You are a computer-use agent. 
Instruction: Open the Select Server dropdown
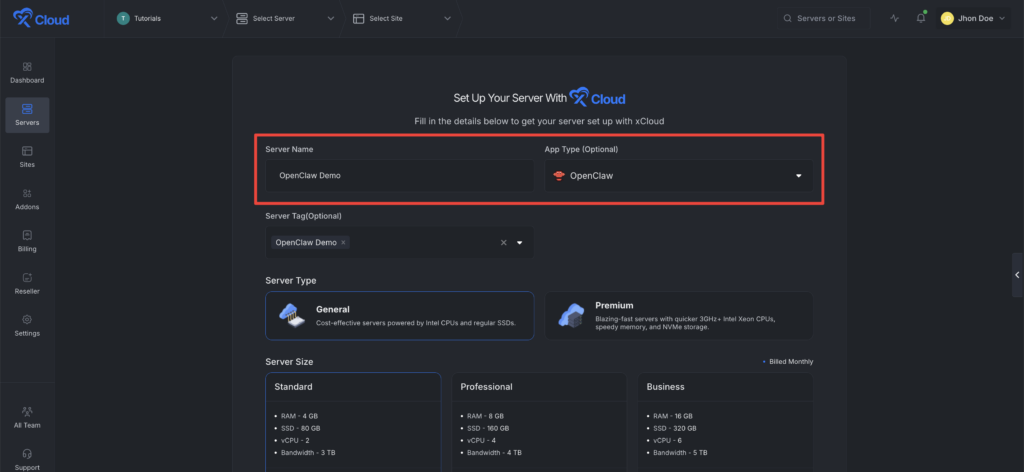[x=284, y=18]
